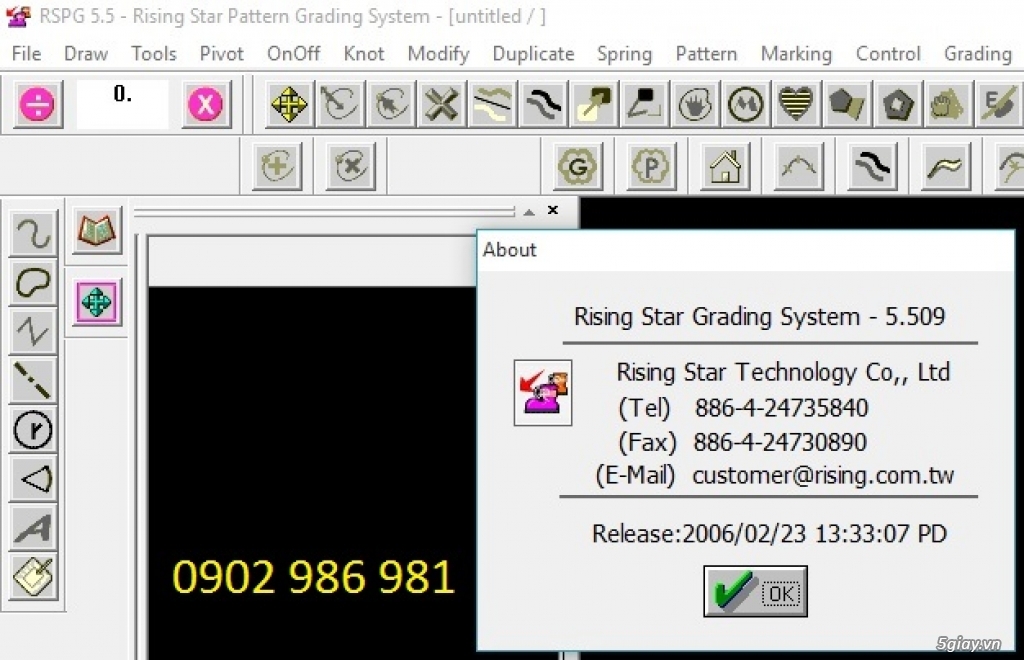Click the home icon in second toolbar
This screenshot has width=1024, height=660.
click(x=725, y=166)
